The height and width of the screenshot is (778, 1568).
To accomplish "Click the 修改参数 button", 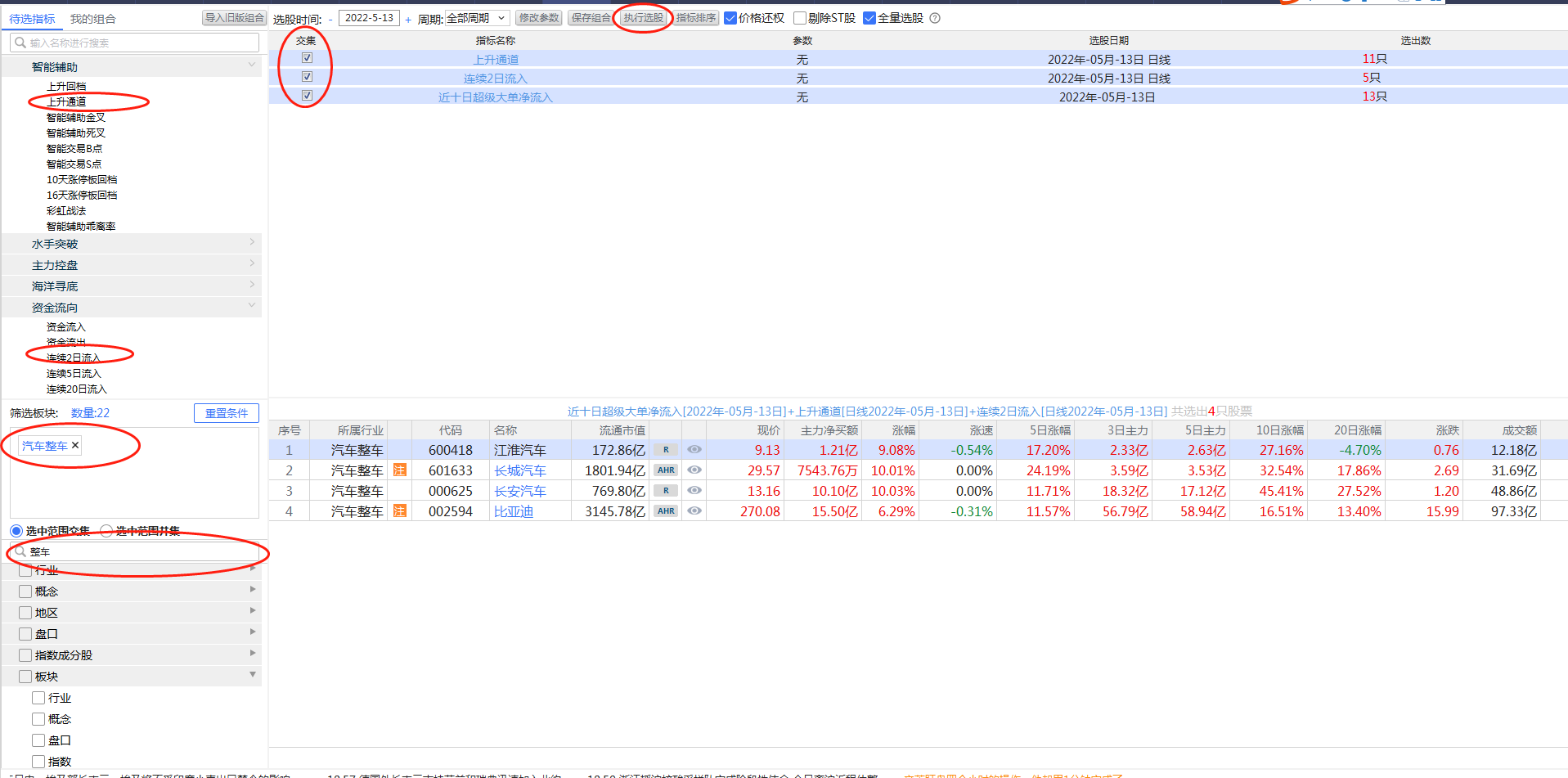I will point(539,18).
